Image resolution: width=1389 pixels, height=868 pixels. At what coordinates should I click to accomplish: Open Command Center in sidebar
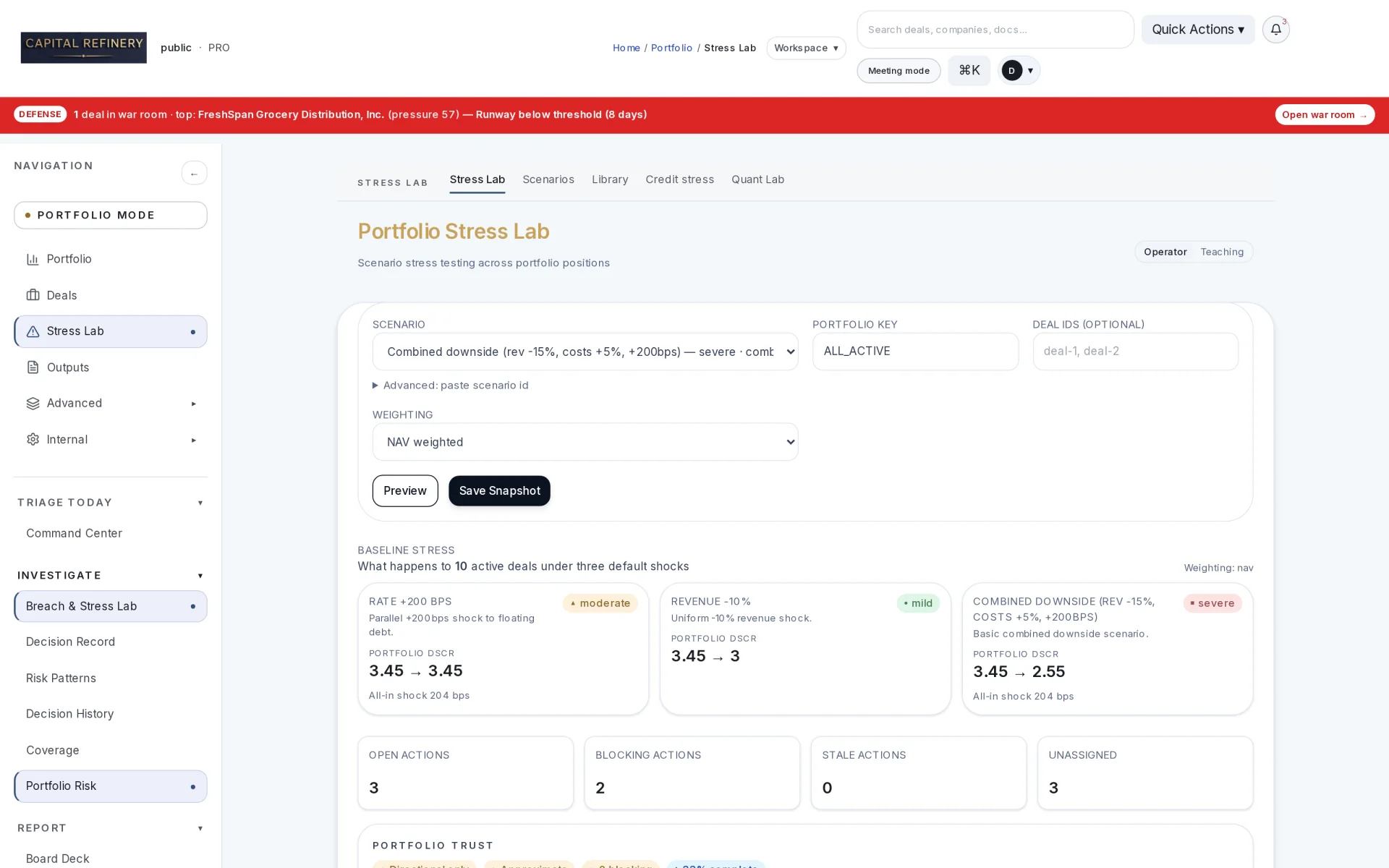(111, 534)
